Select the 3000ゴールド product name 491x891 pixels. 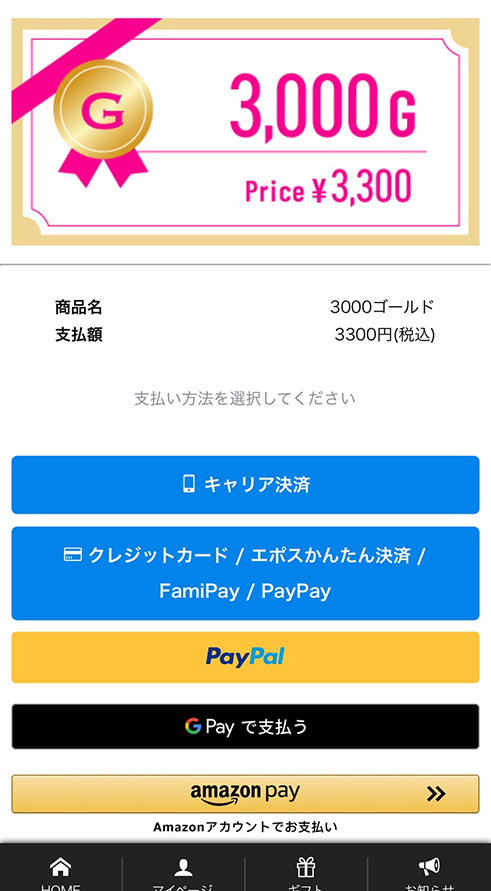point(382,307)
